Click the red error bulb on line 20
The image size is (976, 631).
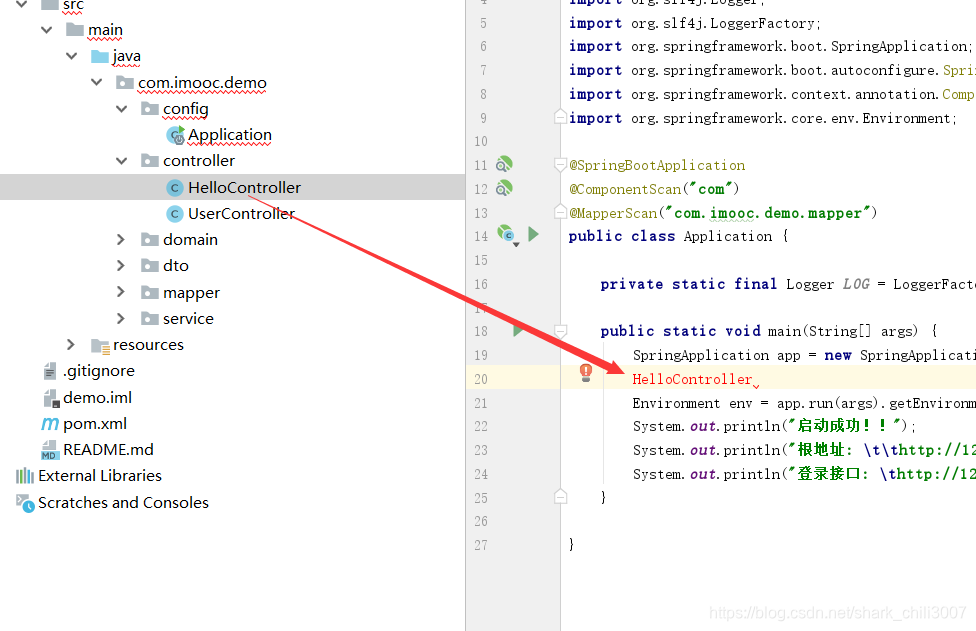(x=586, y=373)
